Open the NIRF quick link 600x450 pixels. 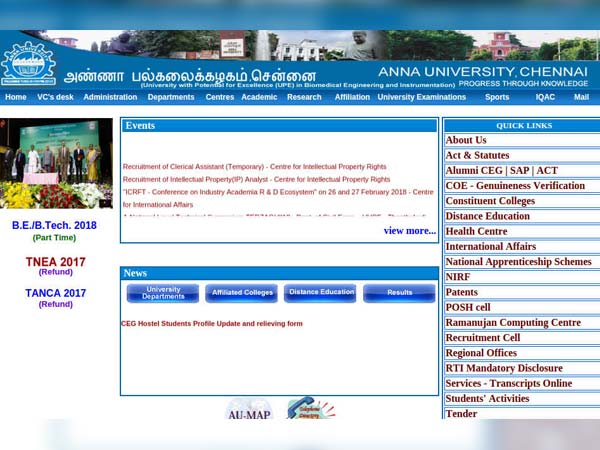point(458,277)
